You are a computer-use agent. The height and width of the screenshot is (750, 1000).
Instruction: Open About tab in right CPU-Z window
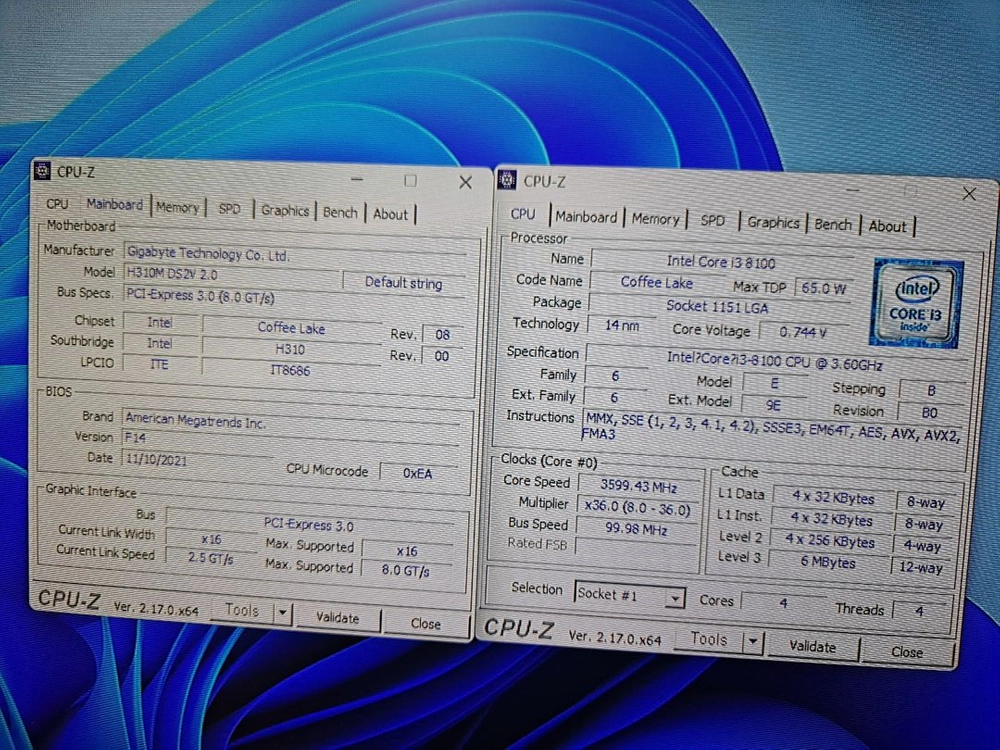[x=887, y=226]
